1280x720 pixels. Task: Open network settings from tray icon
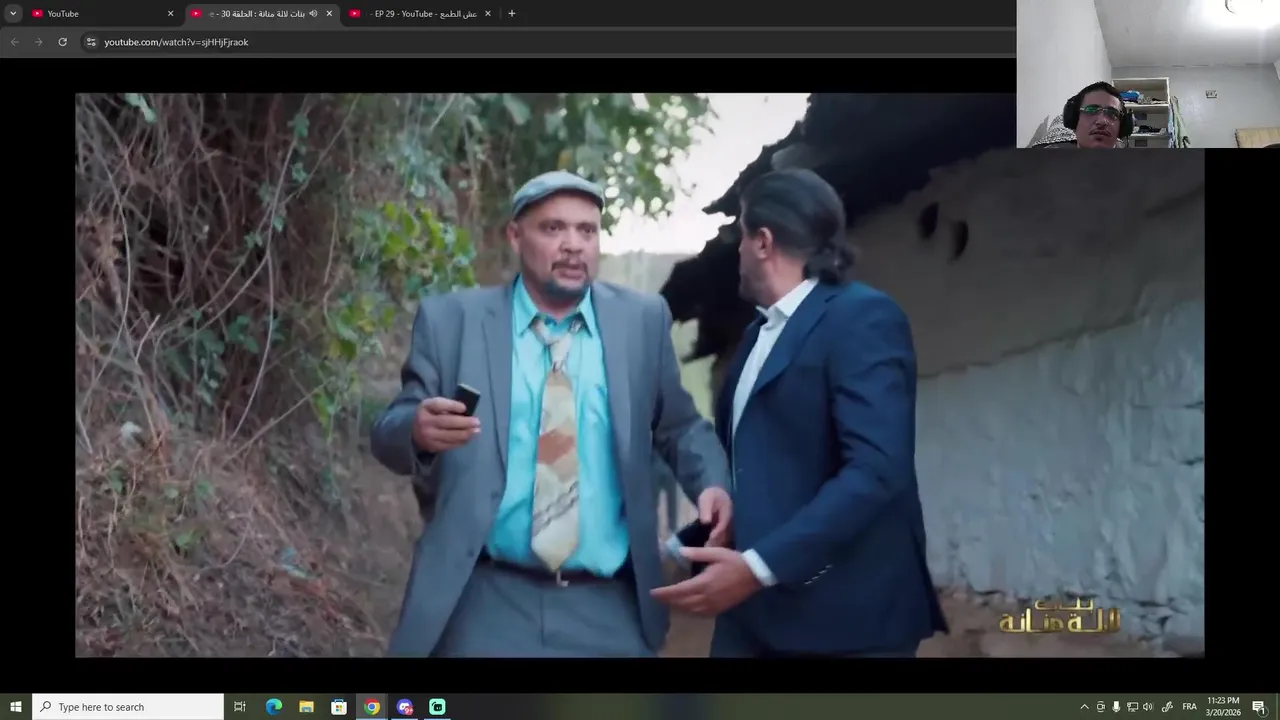(x=1132, y=707)
